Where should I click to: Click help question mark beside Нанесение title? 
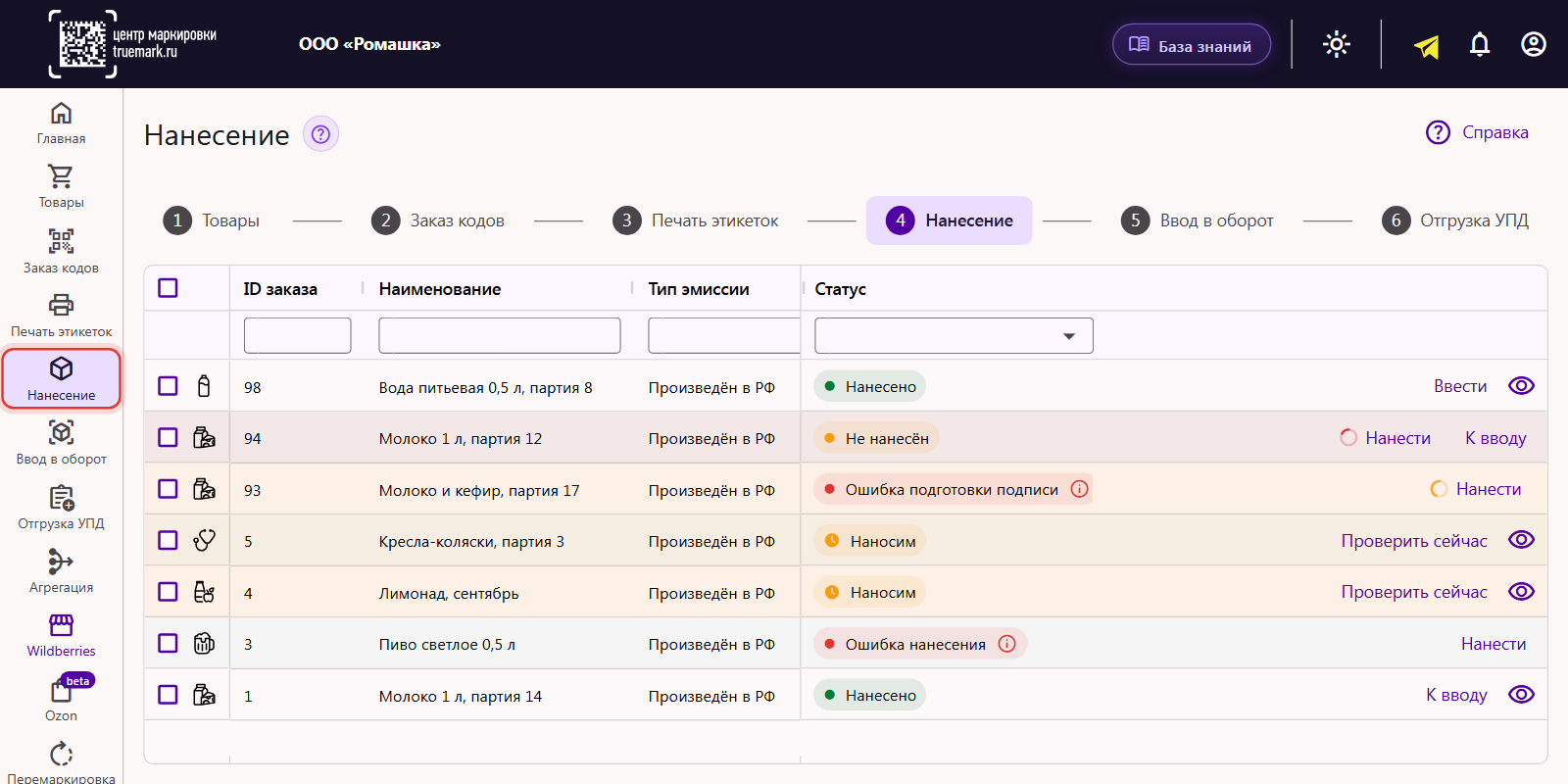coord(320,134)
